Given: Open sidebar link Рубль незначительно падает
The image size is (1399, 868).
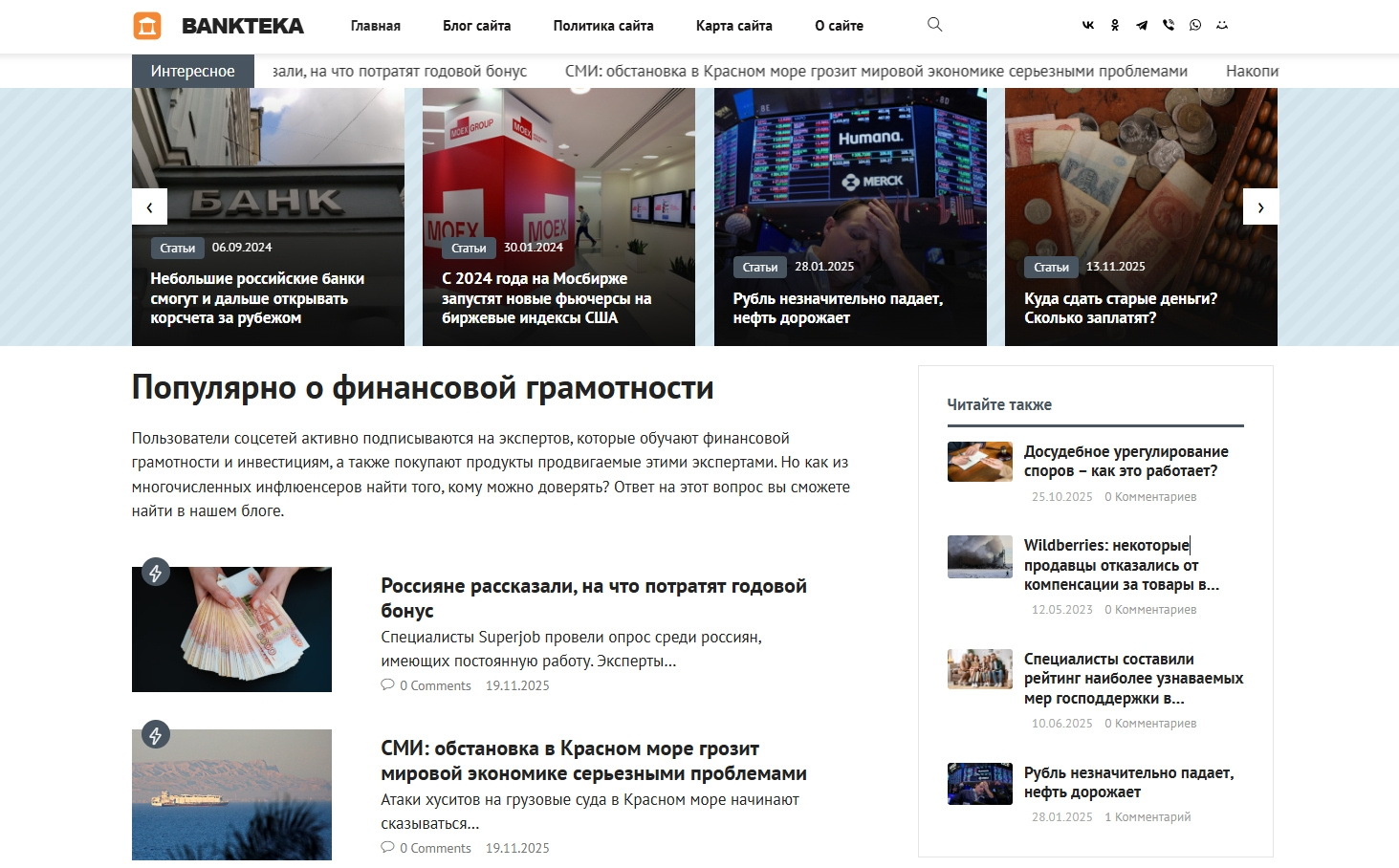Looking at the screenshot, I should coord(1129,782).
